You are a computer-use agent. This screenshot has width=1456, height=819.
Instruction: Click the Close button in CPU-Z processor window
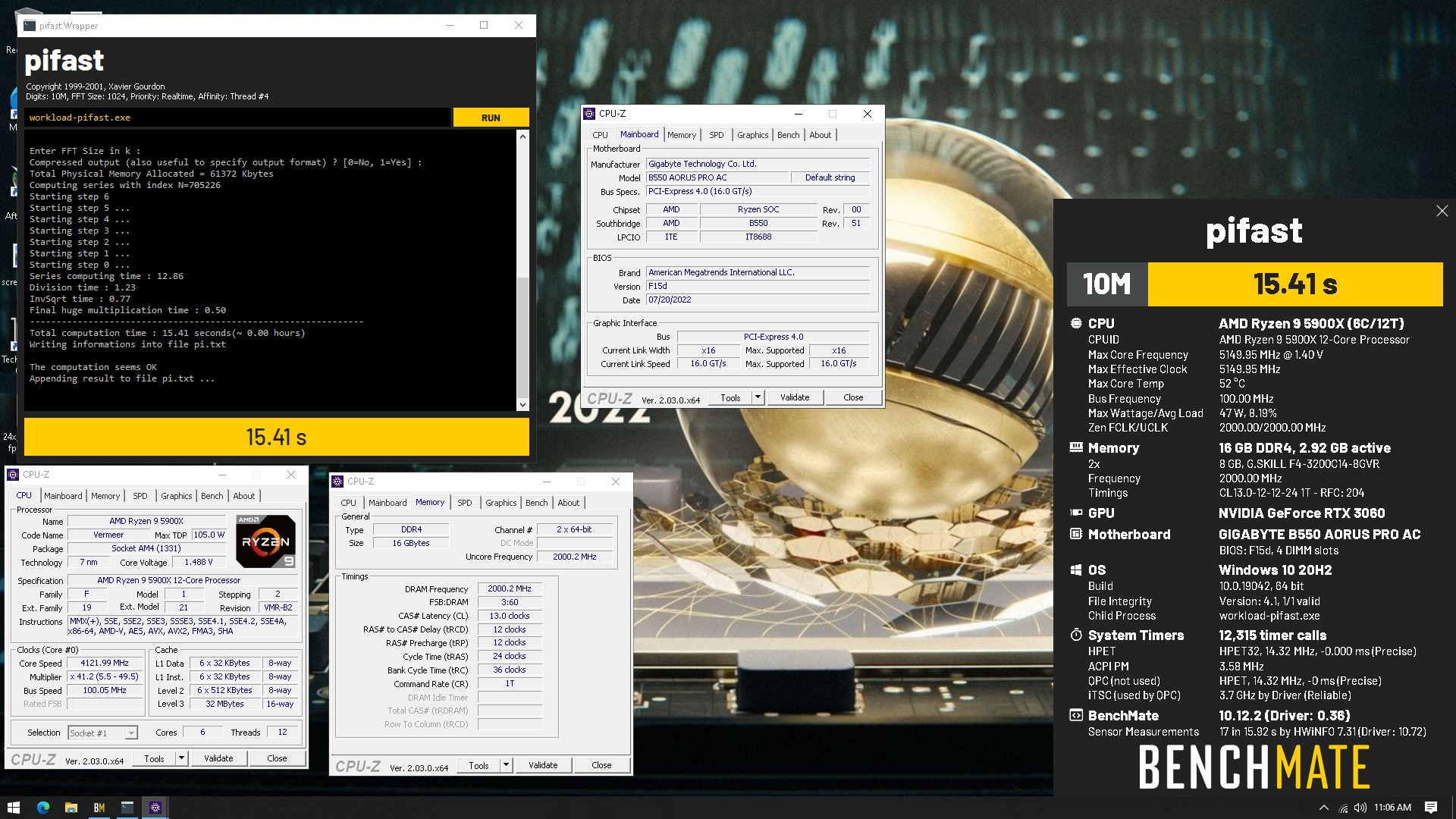tap(277, 758)
